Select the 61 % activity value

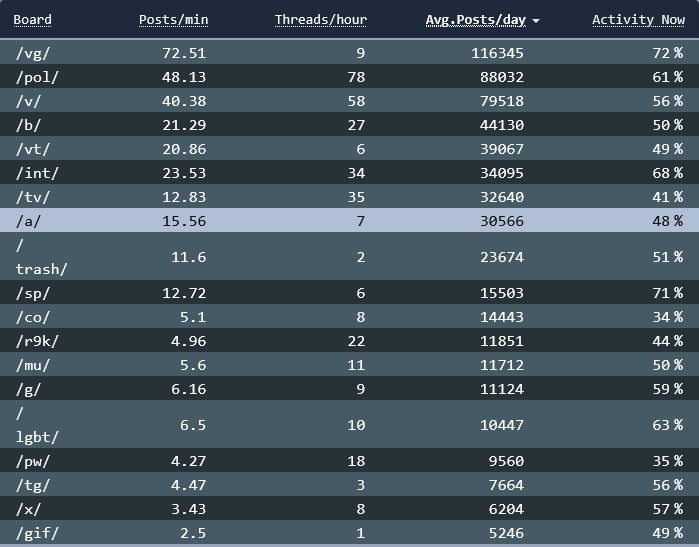[x=668, y=77]
